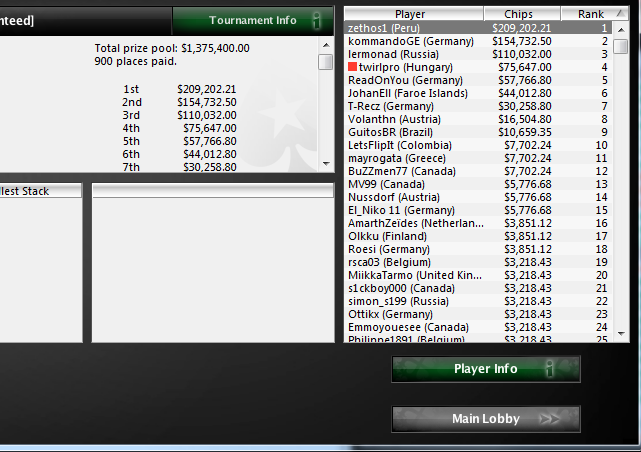Click the arrows icon on Main Lobby
Viewport: 641px width, 452px height.
tap(548, 419)
